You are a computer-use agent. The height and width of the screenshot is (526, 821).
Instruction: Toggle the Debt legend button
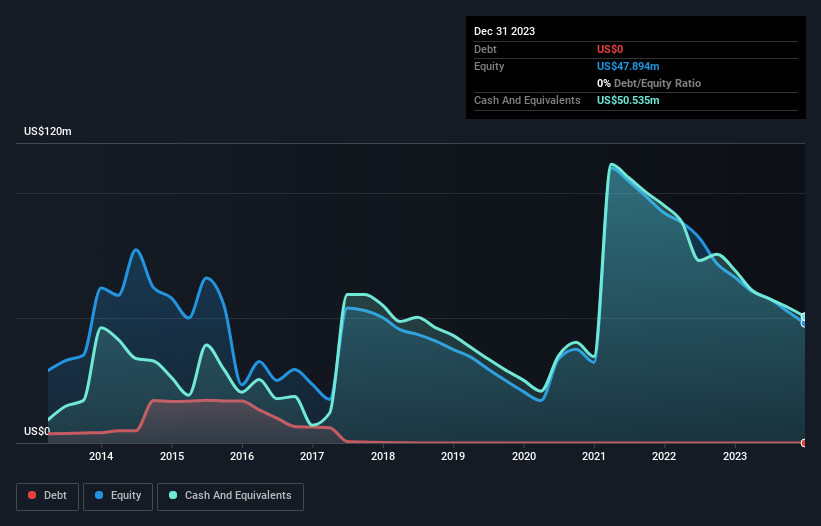[x=47, y=496]
